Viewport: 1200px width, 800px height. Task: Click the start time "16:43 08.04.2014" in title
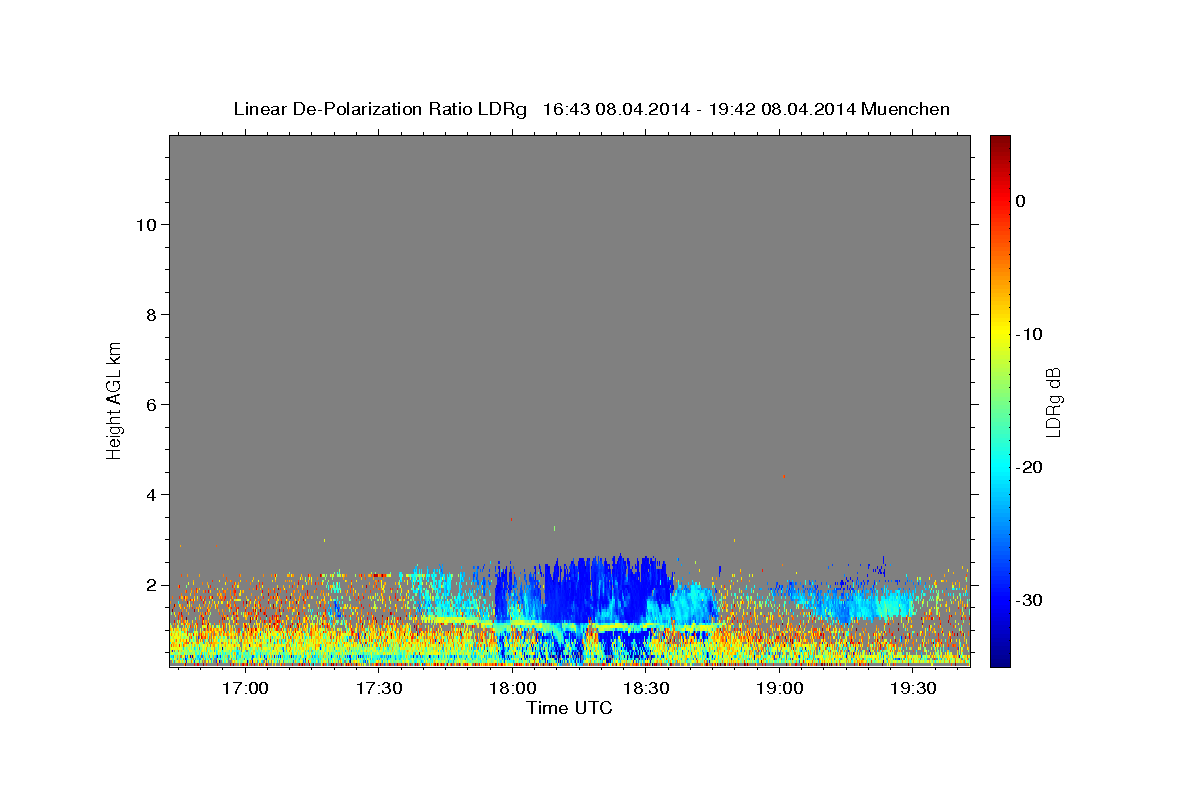pos(616,109)
